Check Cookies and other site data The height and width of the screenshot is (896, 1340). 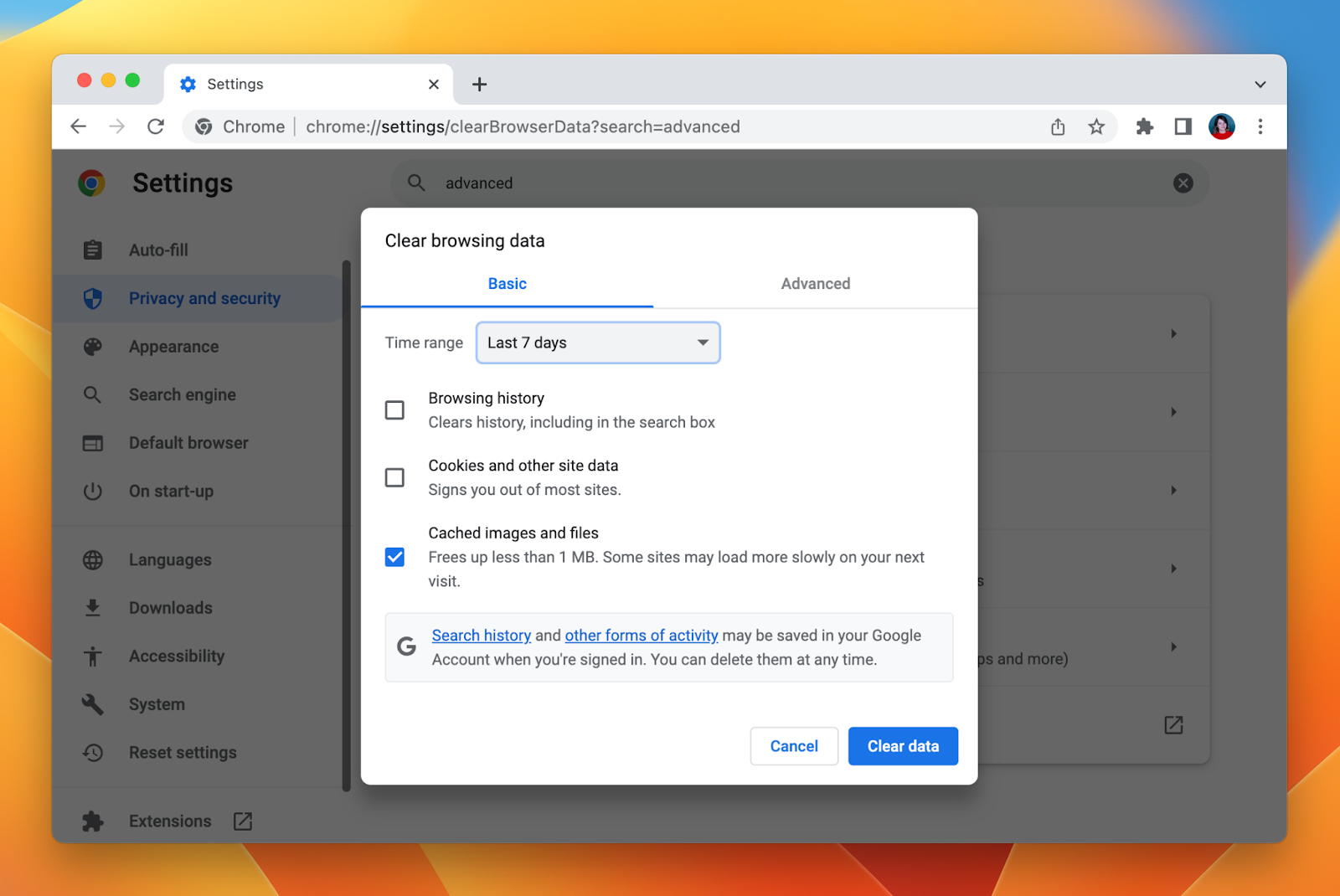394,477
